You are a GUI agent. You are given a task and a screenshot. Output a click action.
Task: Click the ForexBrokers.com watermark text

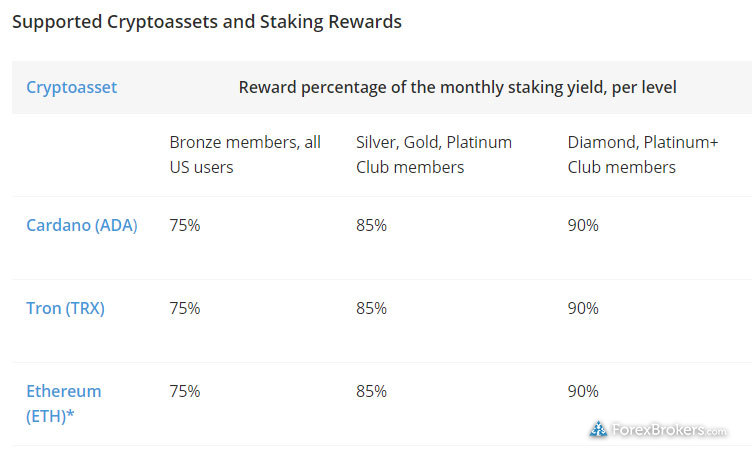pyautogui.click(x=669, y=429)
